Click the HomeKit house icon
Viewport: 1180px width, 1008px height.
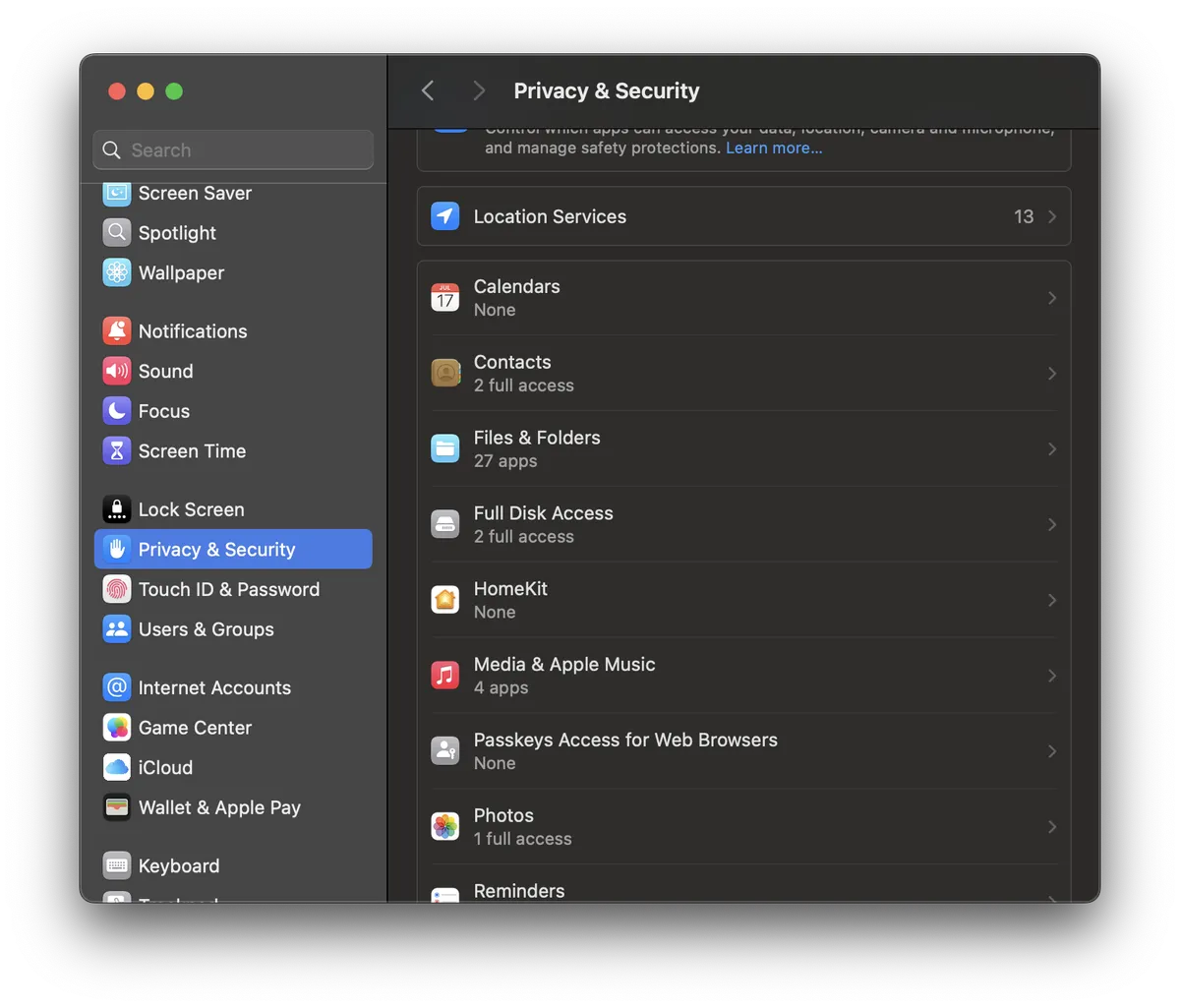445,600
